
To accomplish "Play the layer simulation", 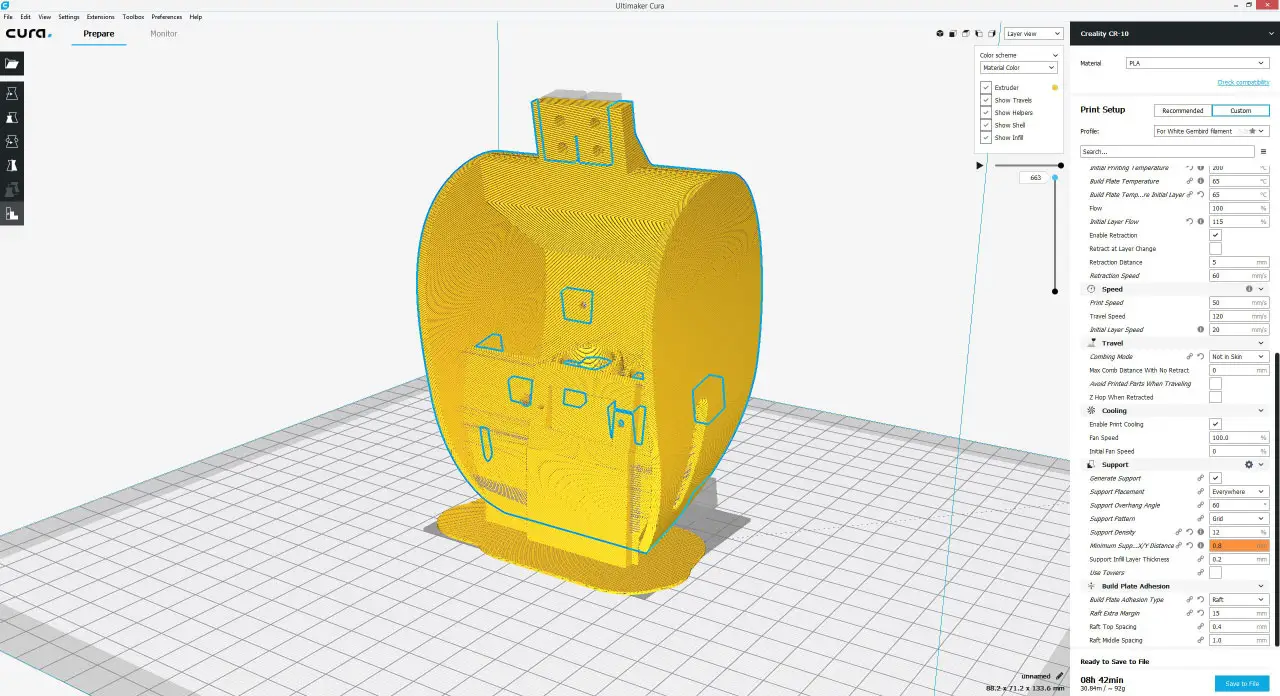I will coord(979,165).
